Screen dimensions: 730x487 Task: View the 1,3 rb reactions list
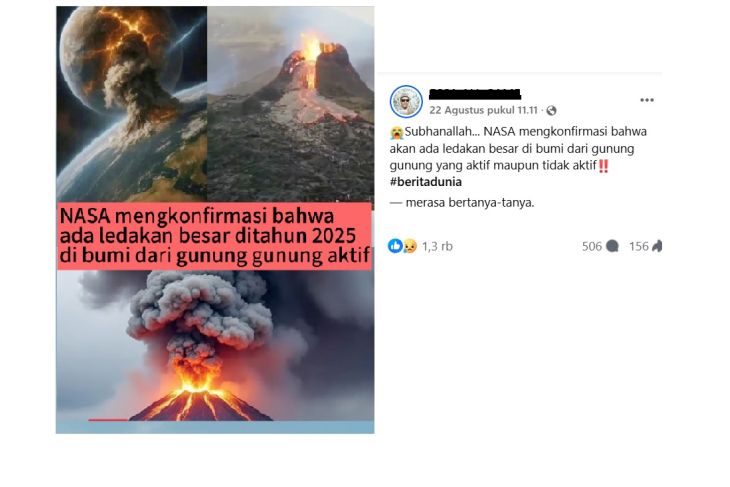pos(437,246)
